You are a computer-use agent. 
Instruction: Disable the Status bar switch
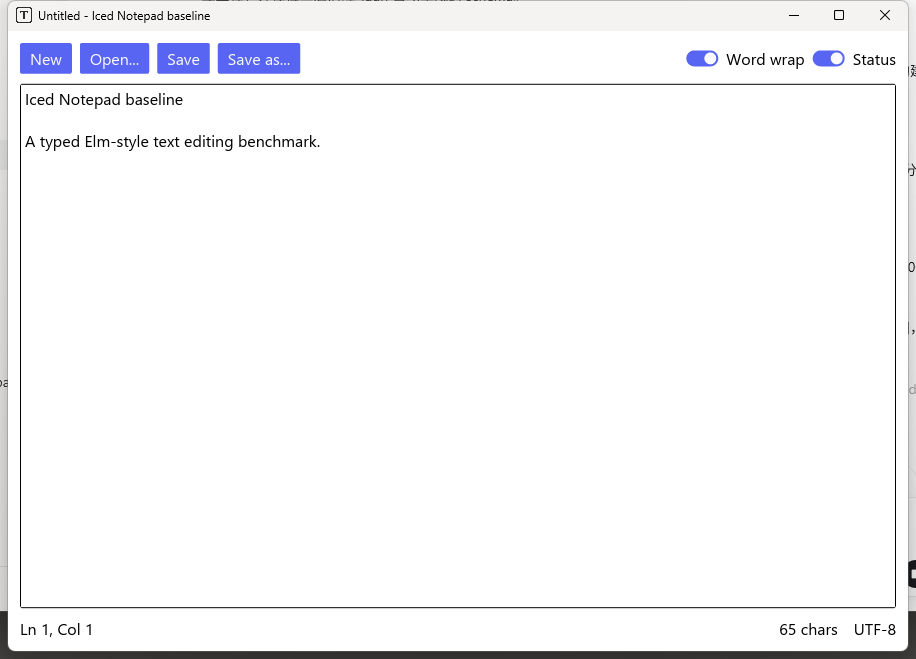(x=828, y=59)
